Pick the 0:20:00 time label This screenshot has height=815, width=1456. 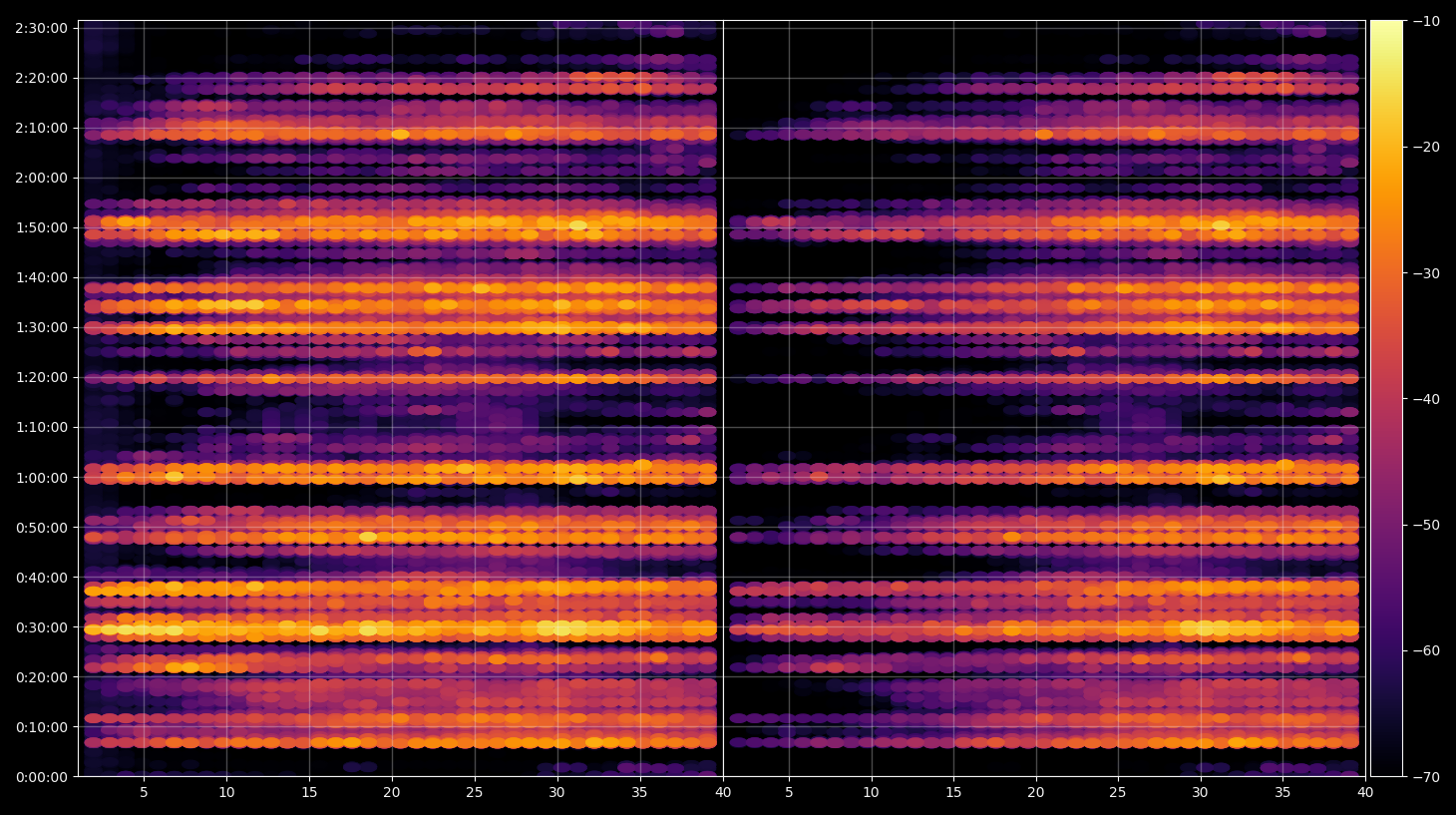point(41,677)
